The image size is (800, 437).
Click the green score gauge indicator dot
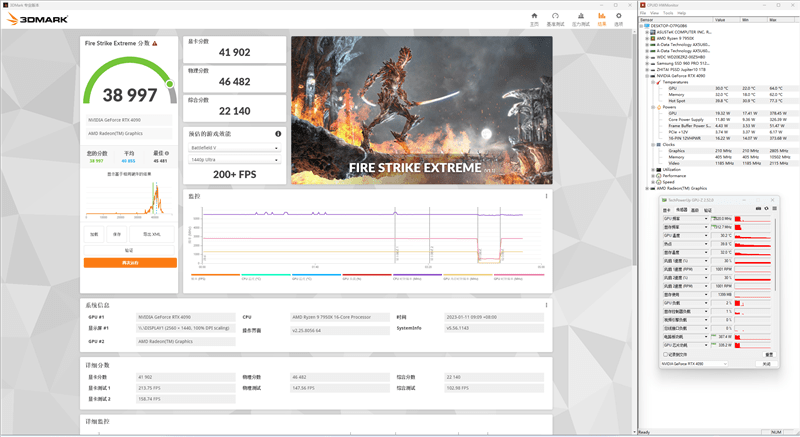[x=169, y=84]
